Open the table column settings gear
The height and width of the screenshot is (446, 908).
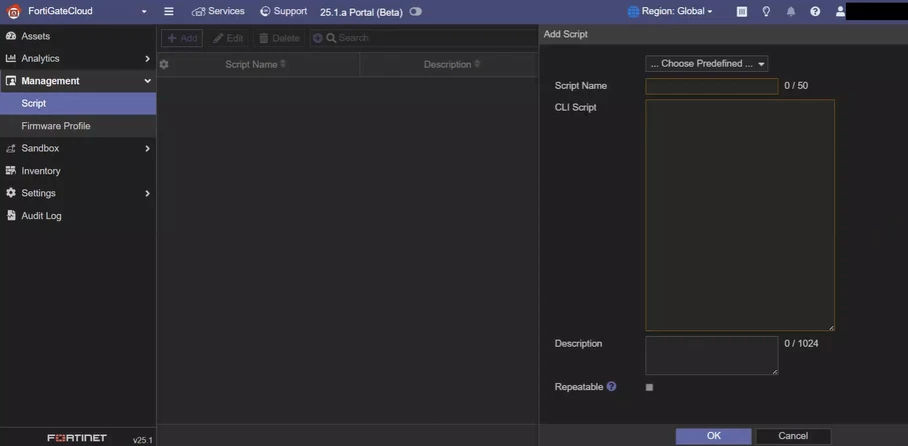164,64
